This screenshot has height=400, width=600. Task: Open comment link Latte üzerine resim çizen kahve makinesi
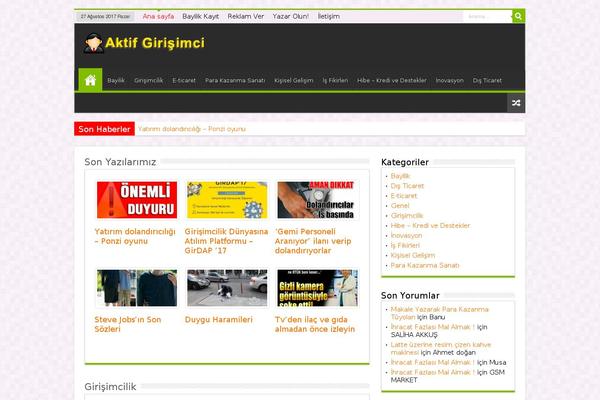click(x=440, y=348)
